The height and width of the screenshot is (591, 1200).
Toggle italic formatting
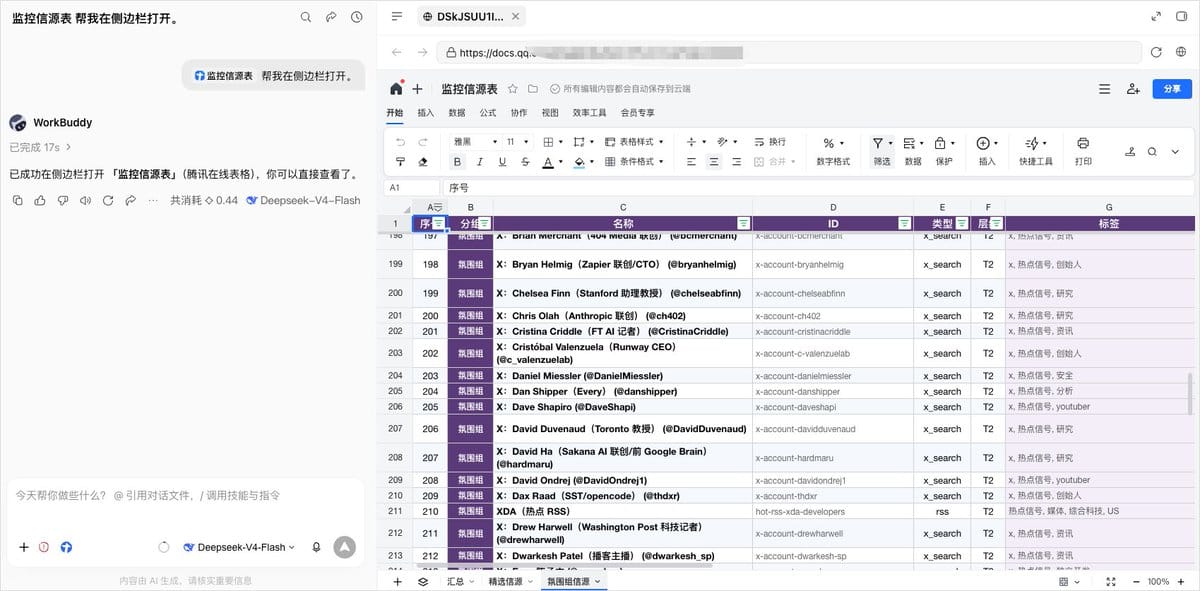coord(480,161)
